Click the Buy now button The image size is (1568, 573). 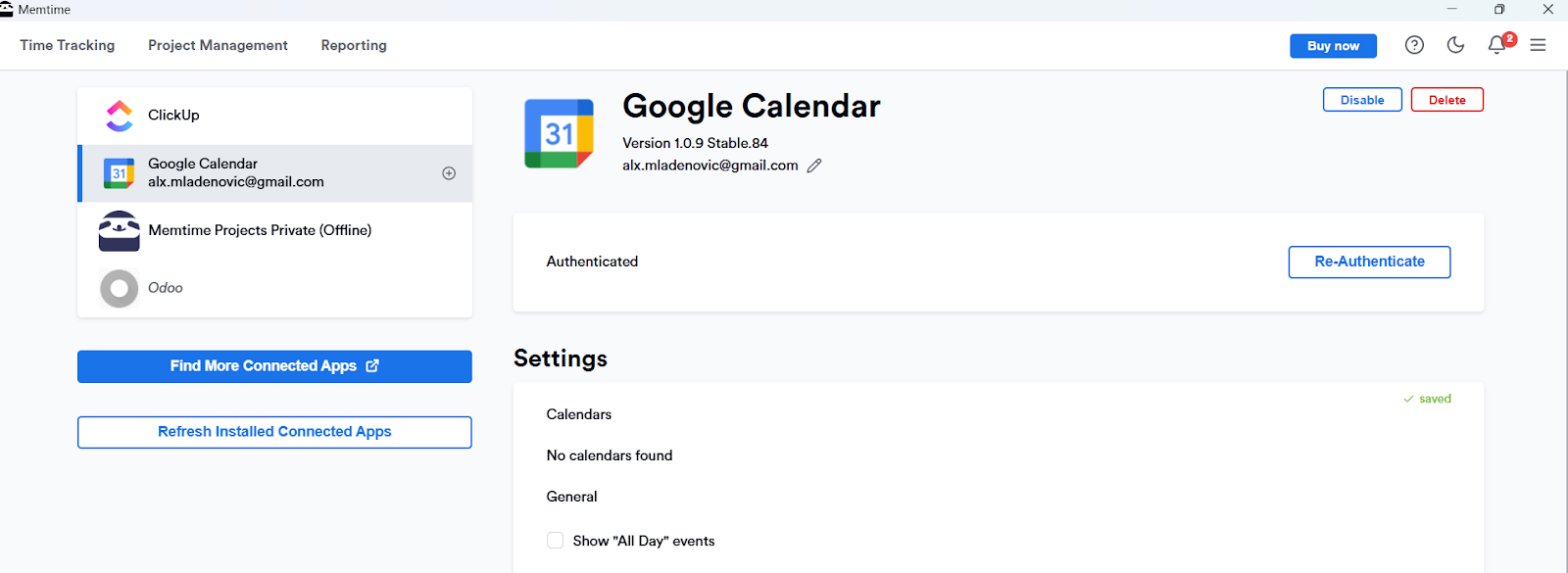pyautogui.click(x=1333, y=45)
